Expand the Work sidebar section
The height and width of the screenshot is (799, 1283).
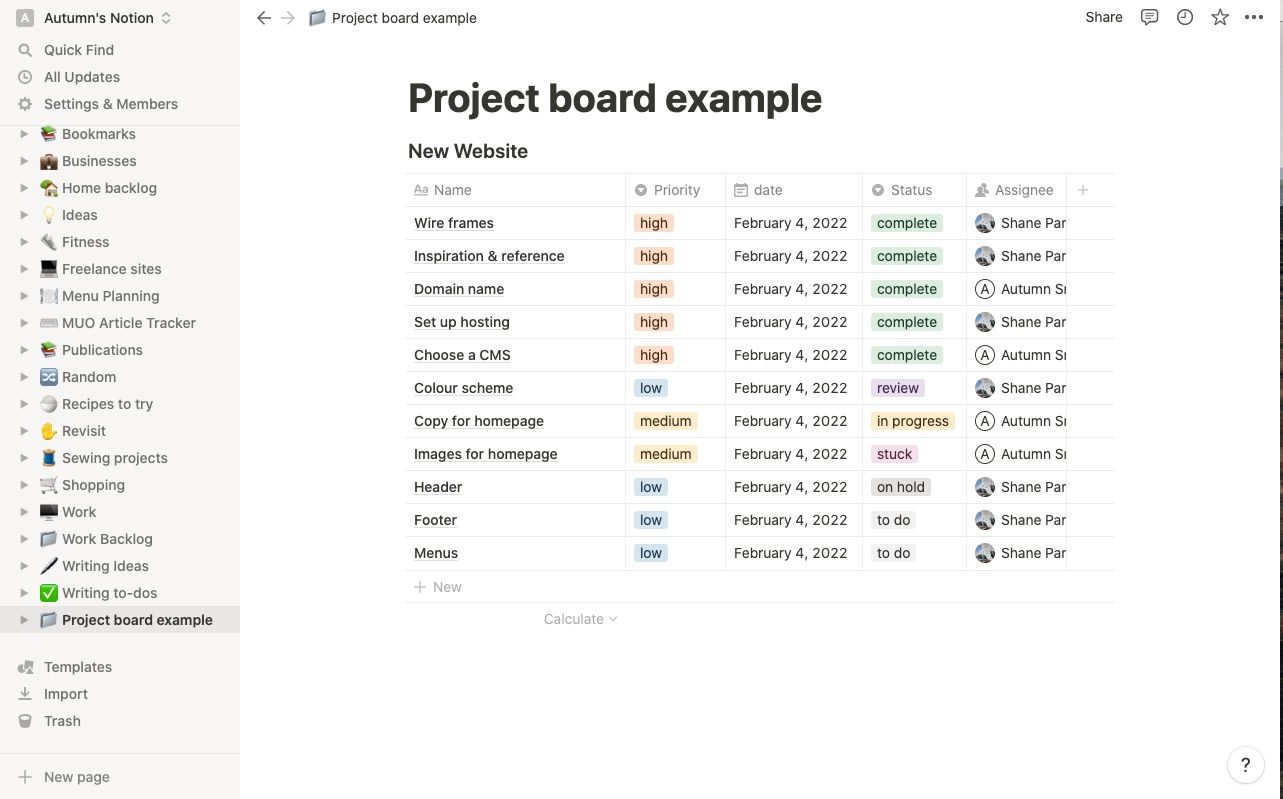(24, 511)
